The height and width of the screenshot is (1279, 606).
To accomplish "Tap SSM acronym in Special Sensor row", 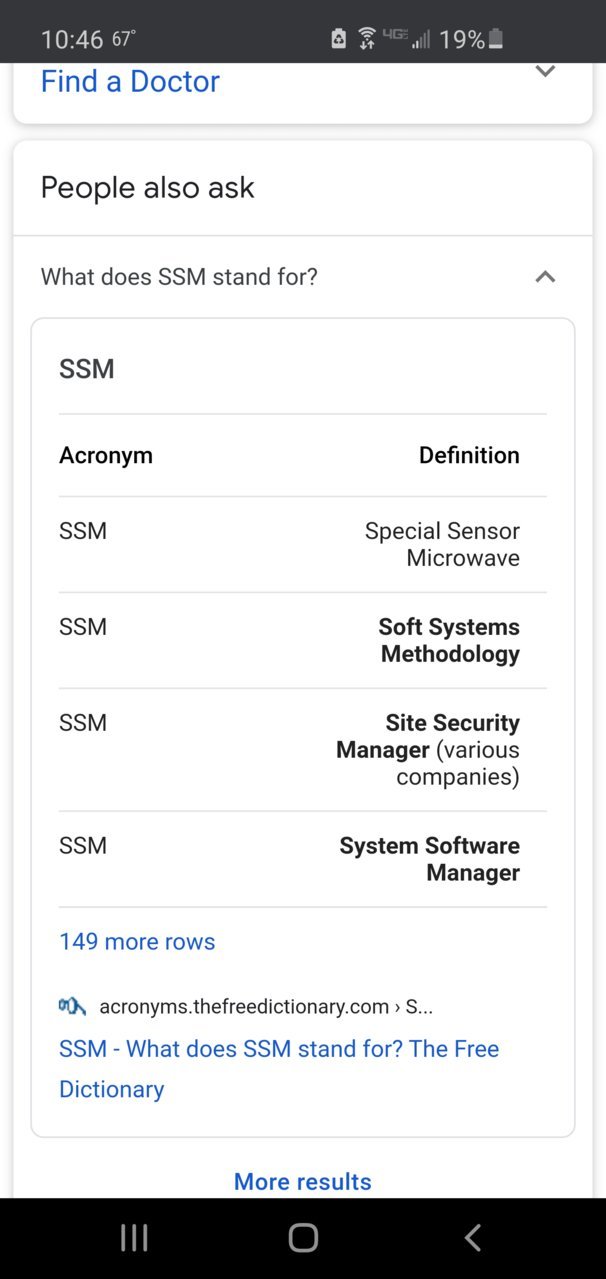I will (83, 531).
